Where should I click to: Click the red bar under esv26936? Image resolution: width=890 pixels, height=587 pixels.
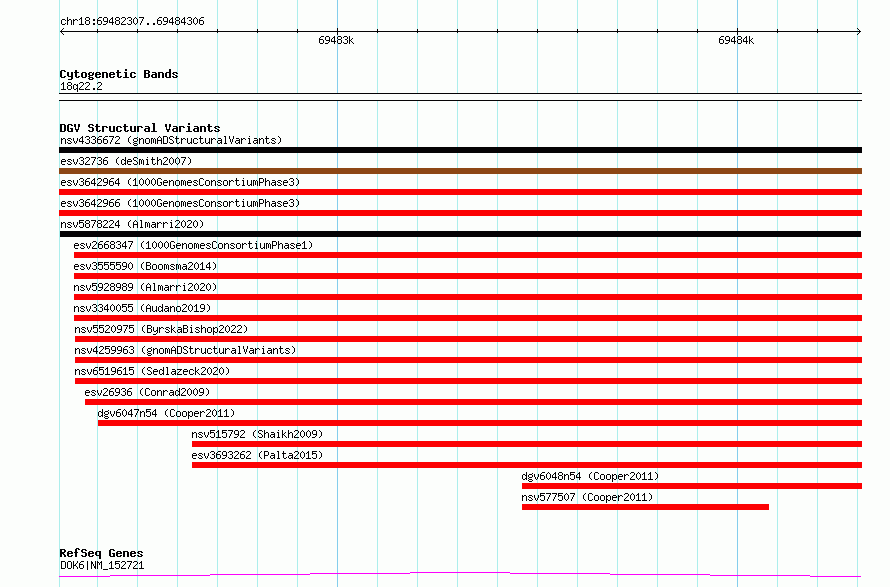pyautogui.click(x=473, y=402)
